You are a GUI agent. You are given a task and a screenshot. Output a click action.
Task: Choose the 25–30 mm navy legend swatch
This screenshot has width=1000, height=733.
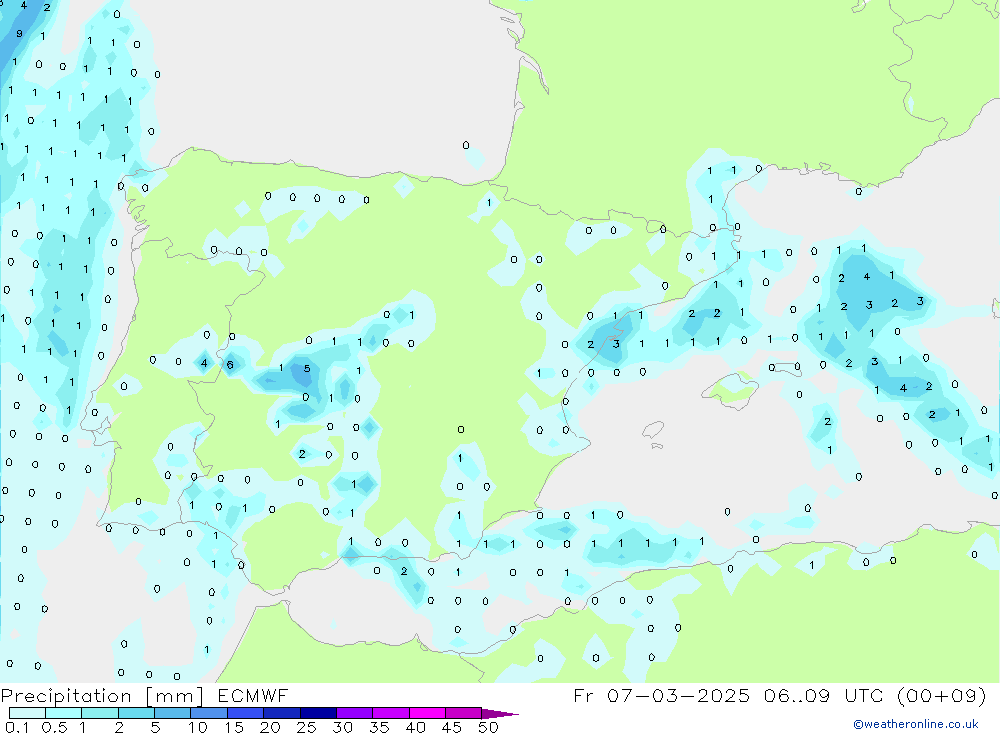[x=318, y=713]
